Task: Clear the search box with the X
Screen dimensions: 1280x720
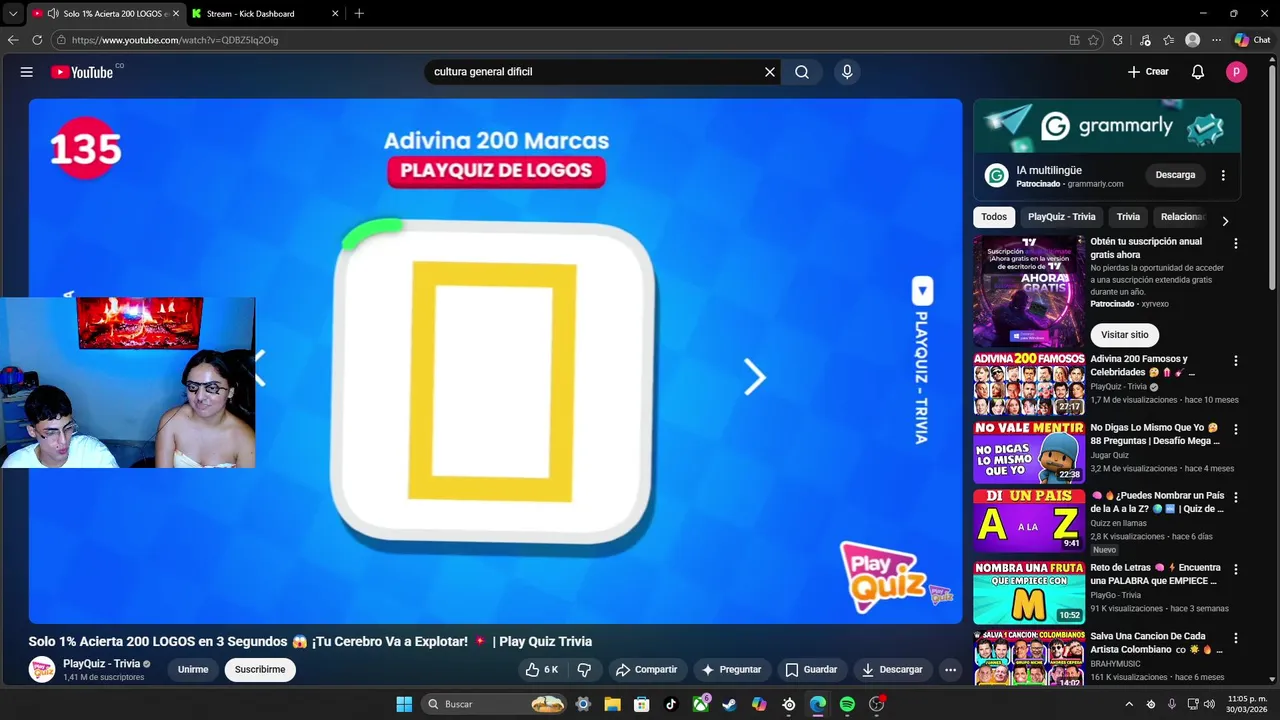Action: pos(770,72)
